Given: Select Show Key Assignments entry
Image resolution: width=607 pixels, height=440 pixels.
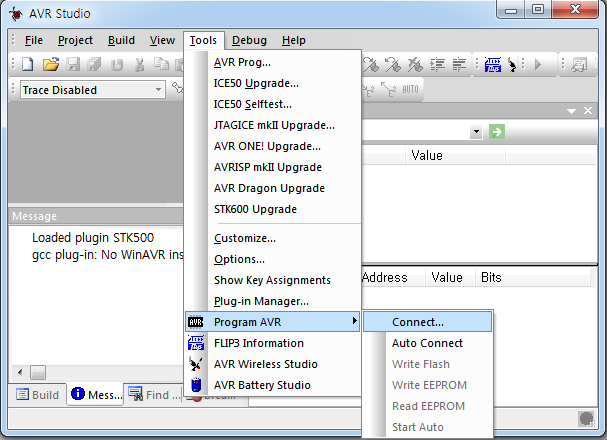Looking at the screenshot, I should (273, 280).
